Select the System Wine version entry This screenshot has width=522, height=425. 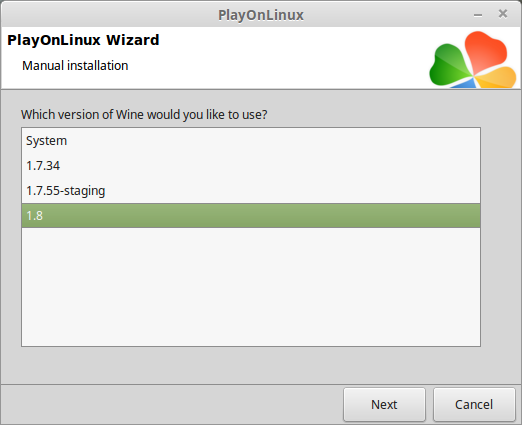pos(251,141)
